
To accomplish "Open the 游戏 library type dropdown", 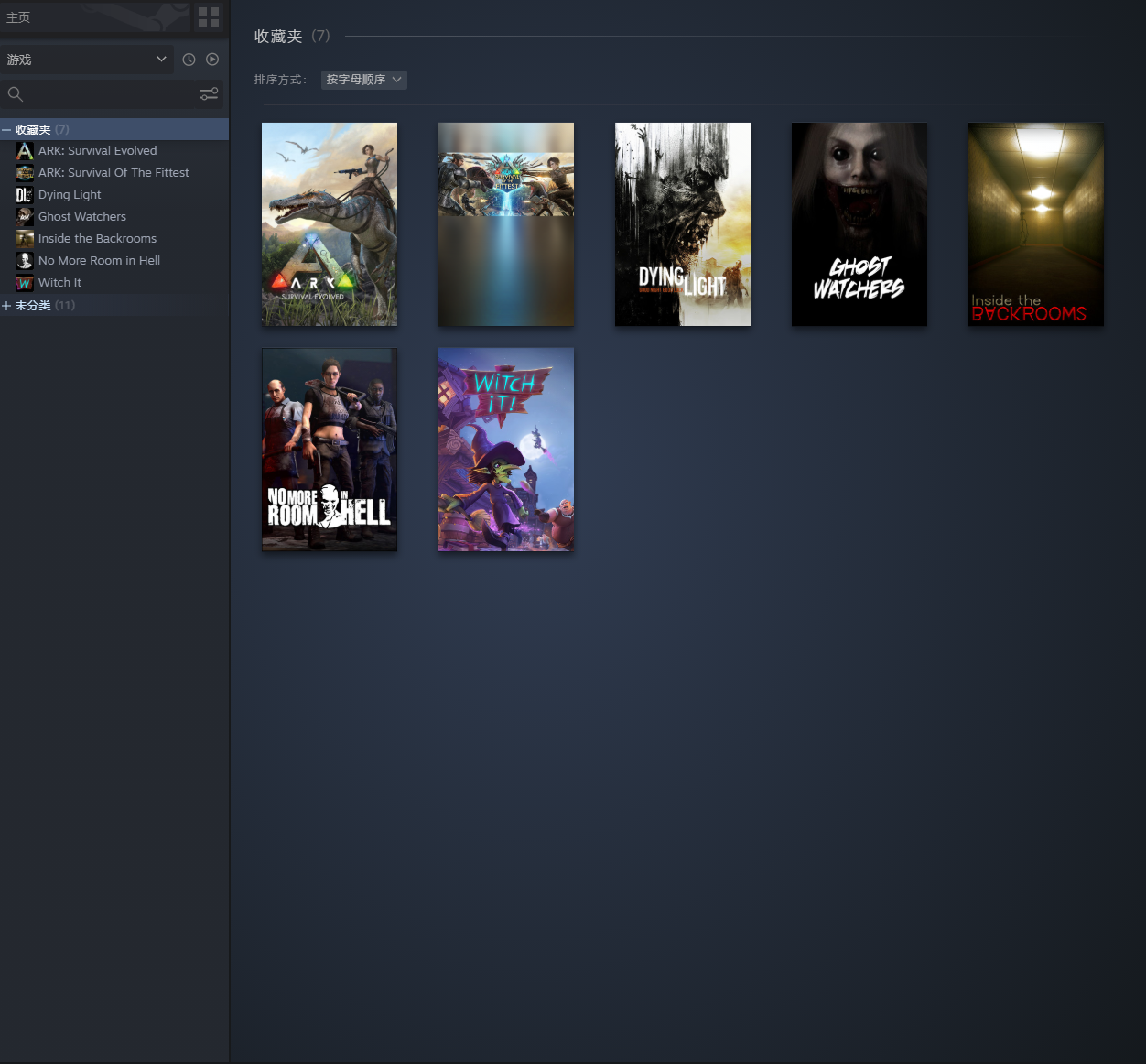I will (87, 60).
